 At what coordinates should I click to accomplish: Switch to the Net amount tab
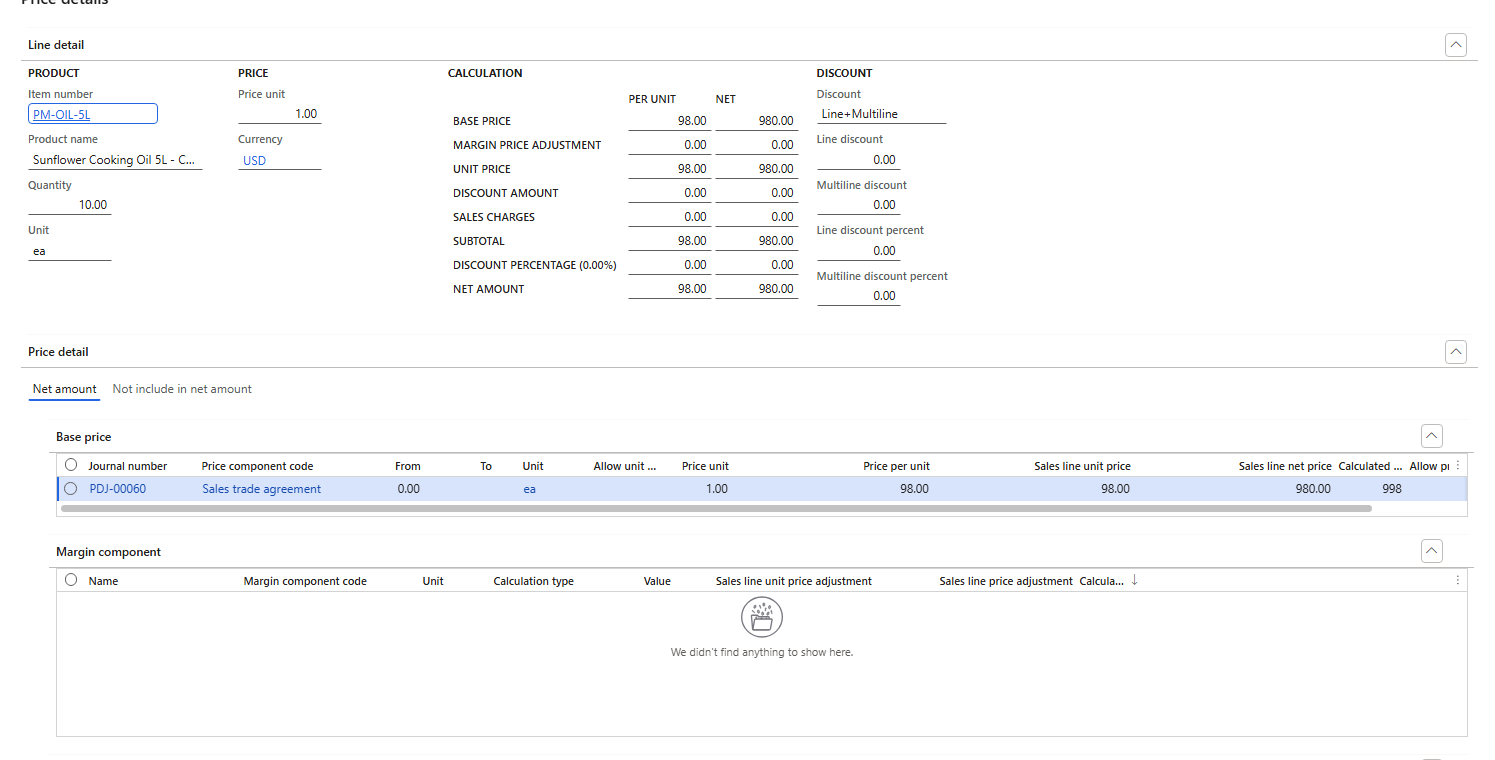click(65, 389)
